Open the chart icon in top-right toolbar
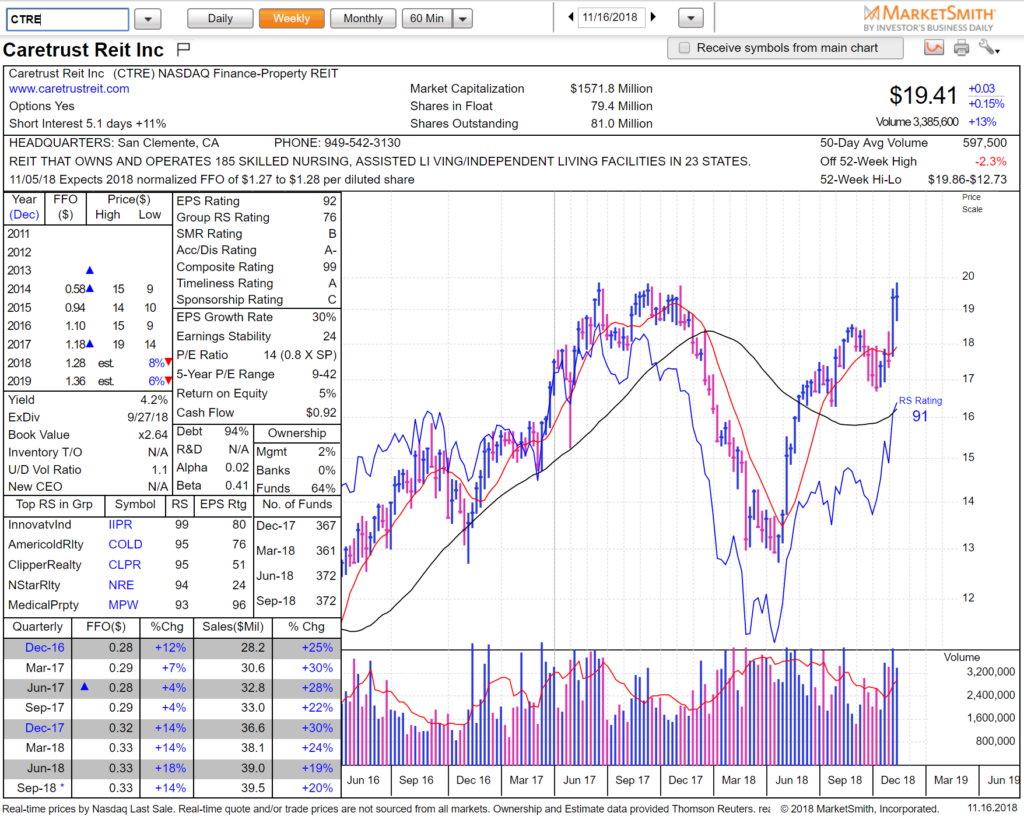 [x=934, y=48]
